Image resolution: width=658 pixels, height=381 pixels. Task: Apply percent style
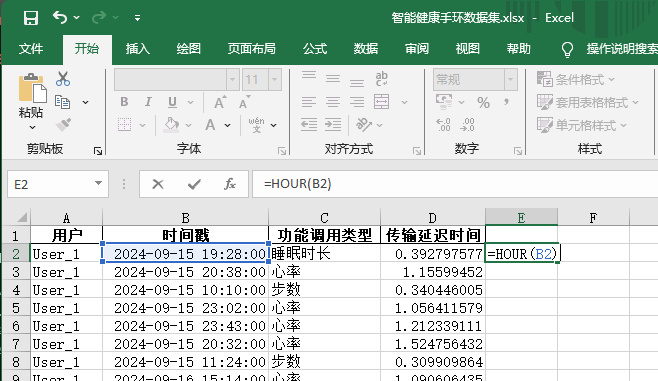[483, 102]
